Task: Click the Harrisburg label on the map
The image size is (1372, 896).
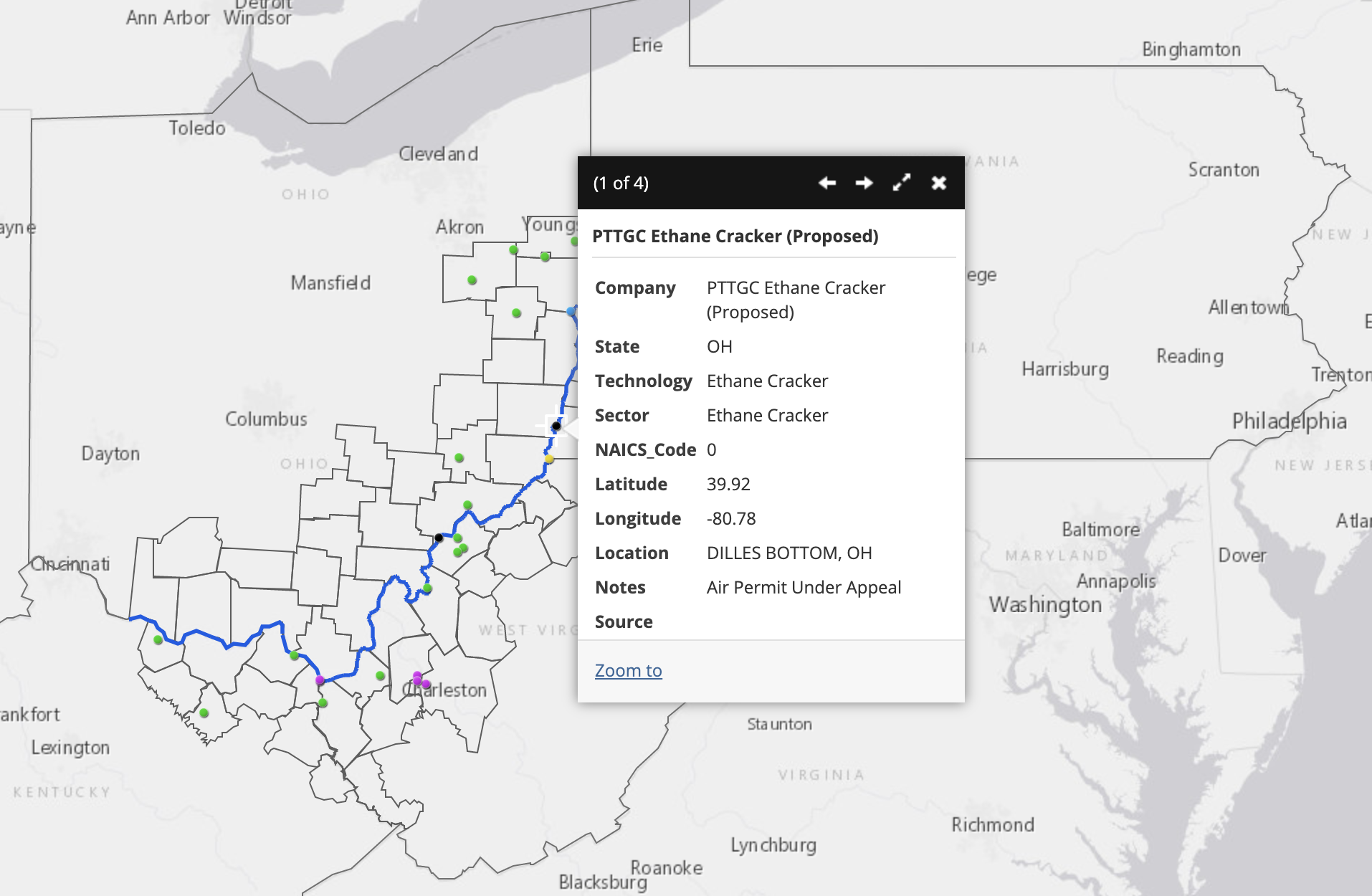Action: [1064, 368]
